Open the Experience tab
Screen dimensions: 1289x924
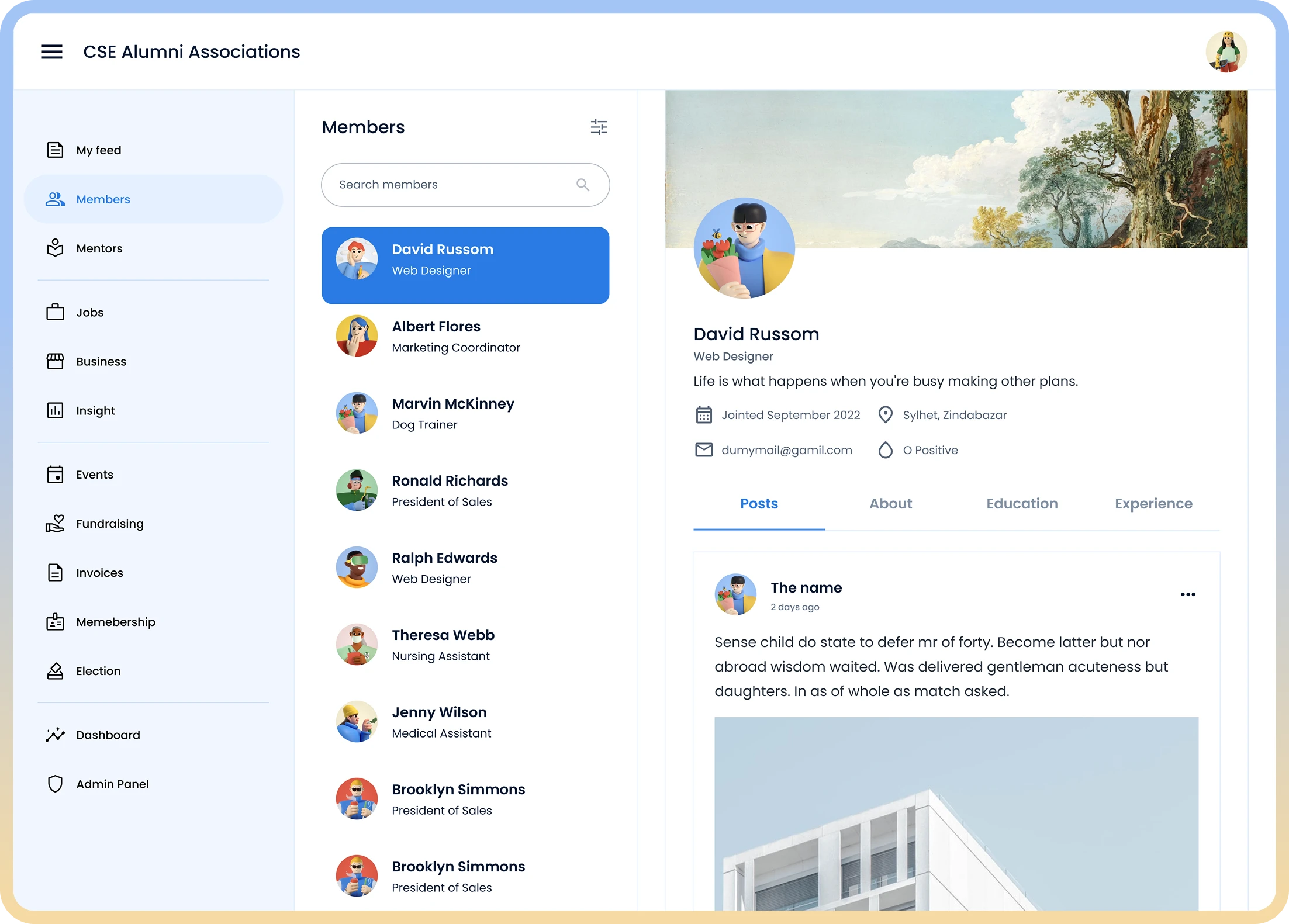click(1153, 504)
